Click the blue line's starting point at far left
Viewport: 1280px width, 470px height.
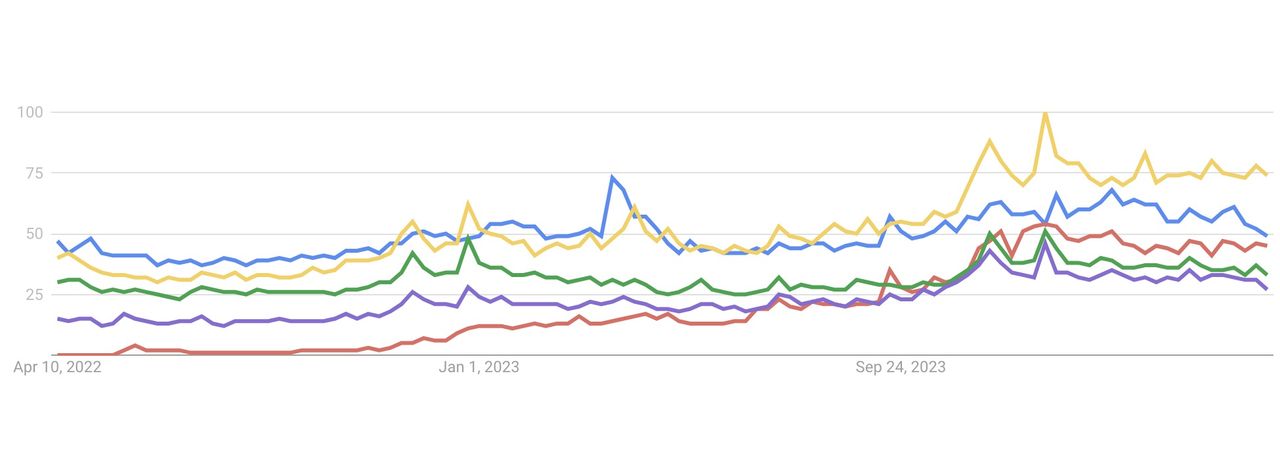pos(58,241)
